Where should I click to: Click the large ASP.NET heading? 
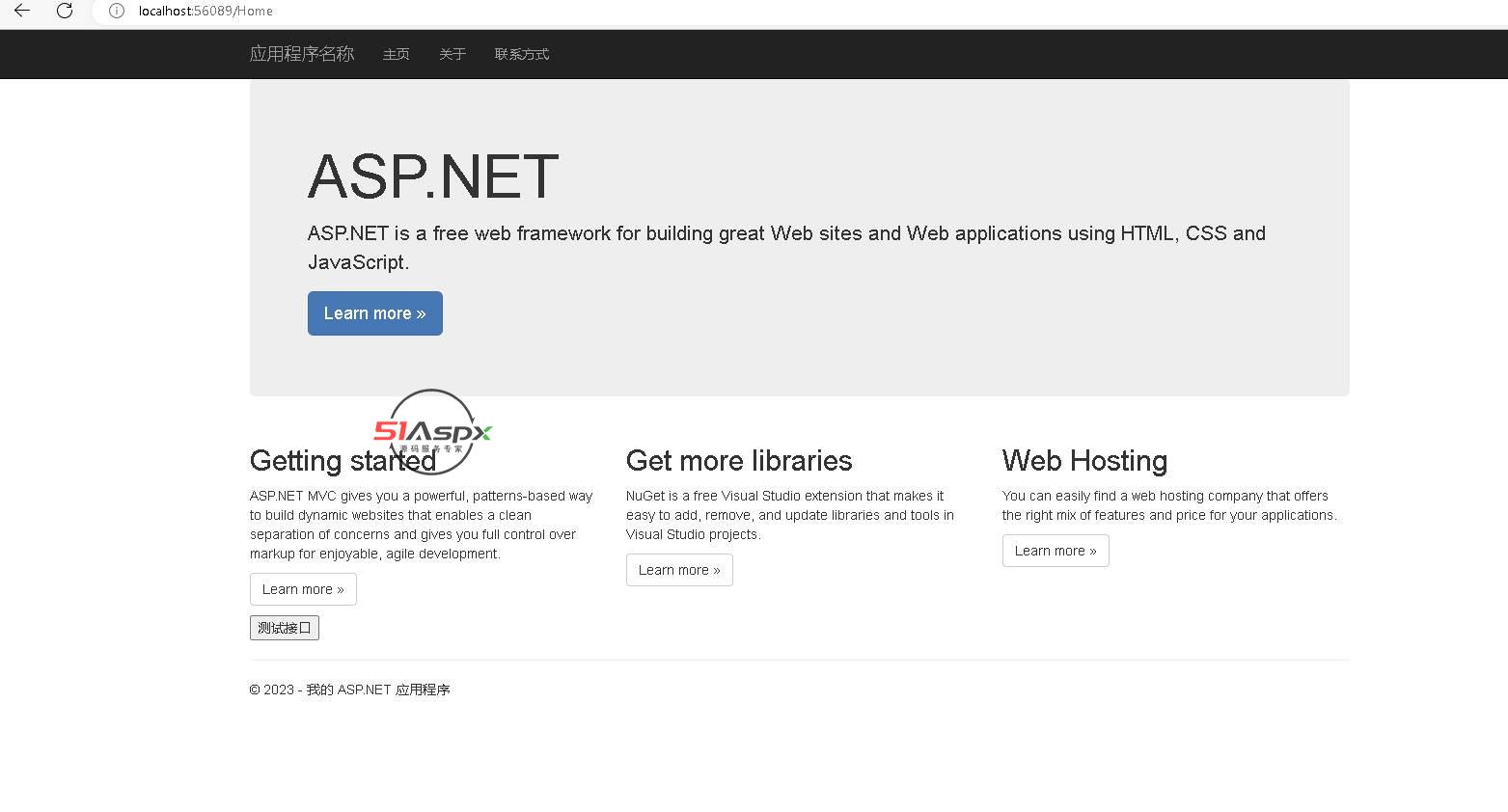click(433, 176)
